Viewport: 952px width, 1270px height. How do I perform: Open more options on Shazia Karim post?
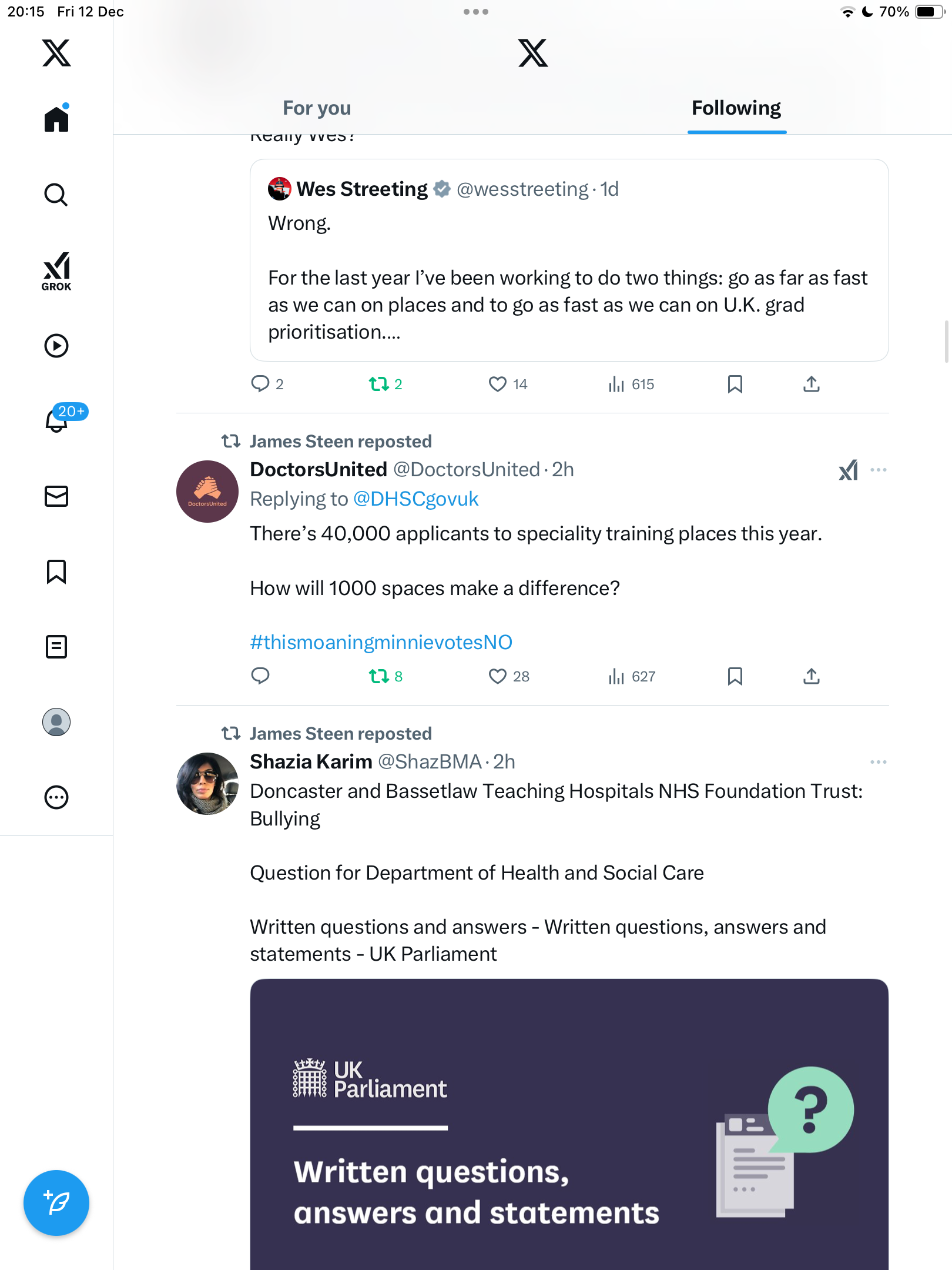879,762
